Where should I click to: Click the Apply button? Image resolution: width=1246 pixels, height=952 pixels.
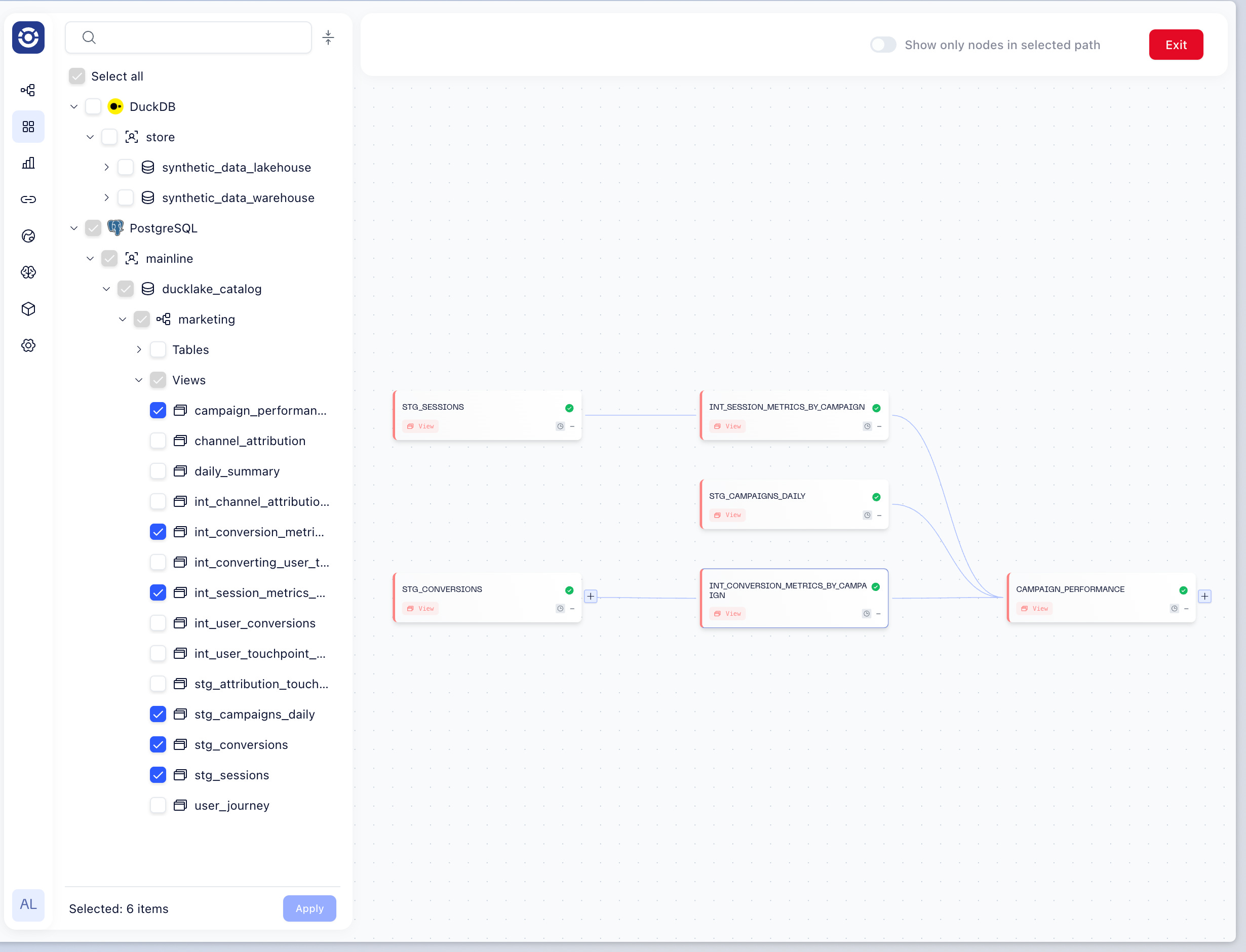[309, 908]
